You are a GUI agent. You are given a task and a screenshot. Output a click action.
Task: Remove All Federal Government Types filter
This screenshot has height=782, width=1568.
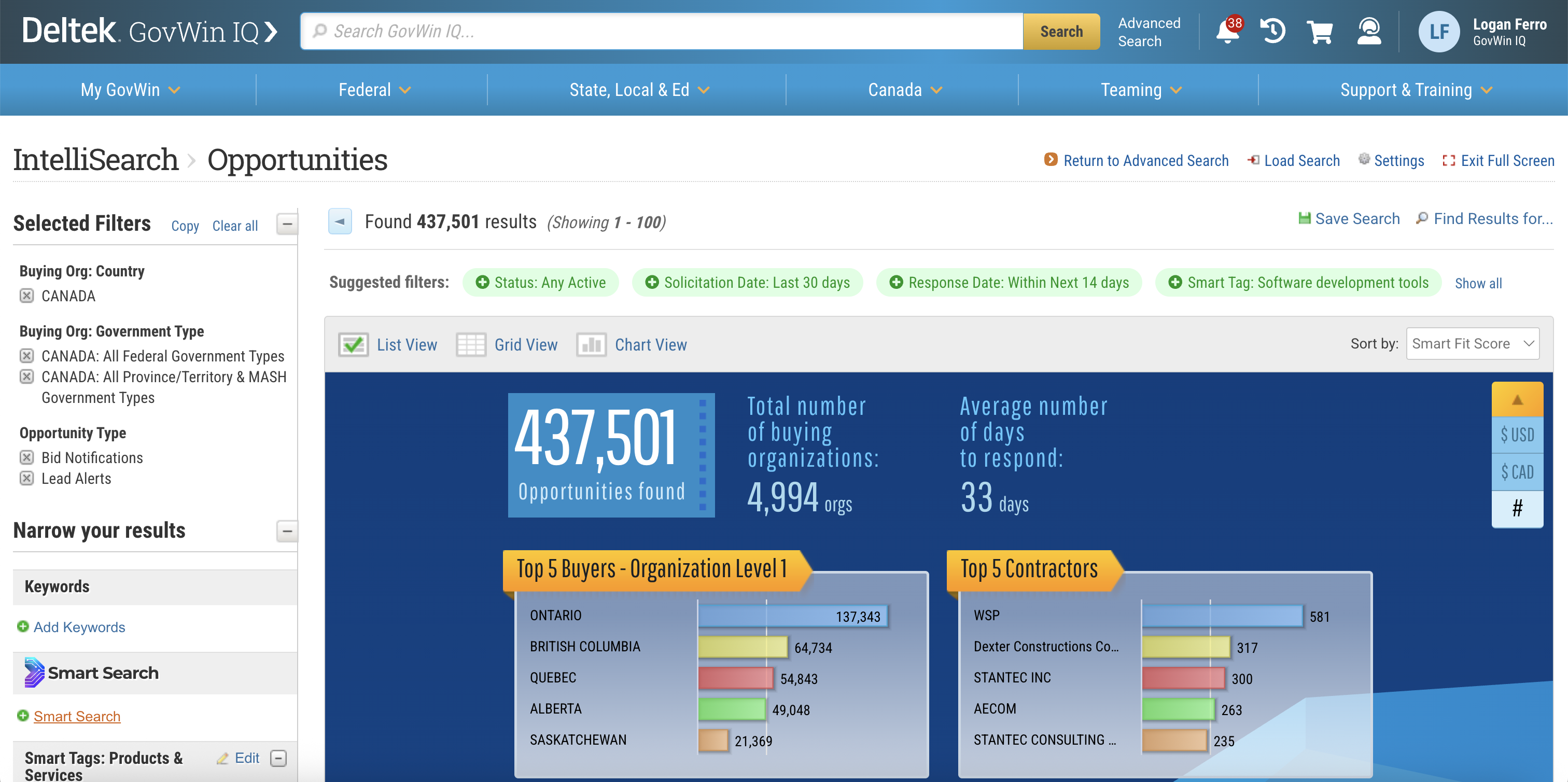tap(27, 355)
